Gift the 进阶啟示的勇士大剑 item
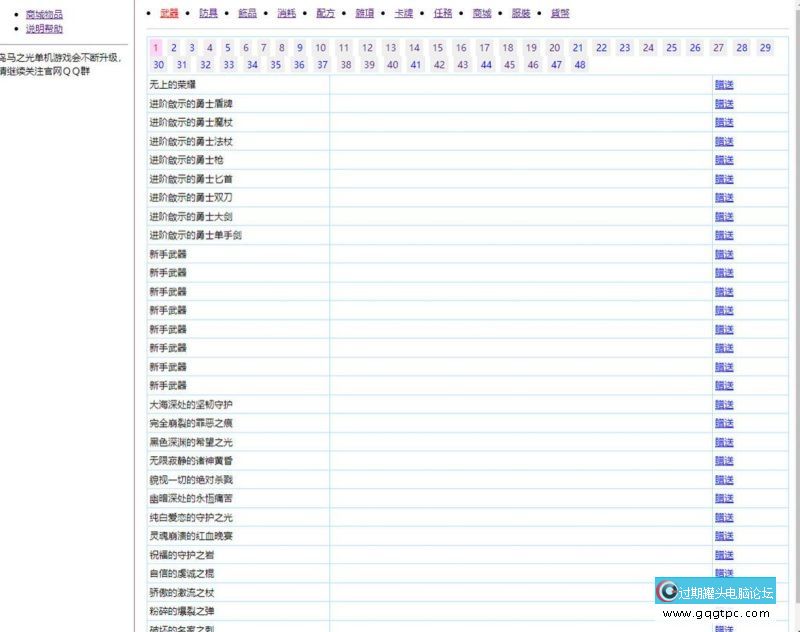Screen dimensions: 800x632 [x=724, y=216]
